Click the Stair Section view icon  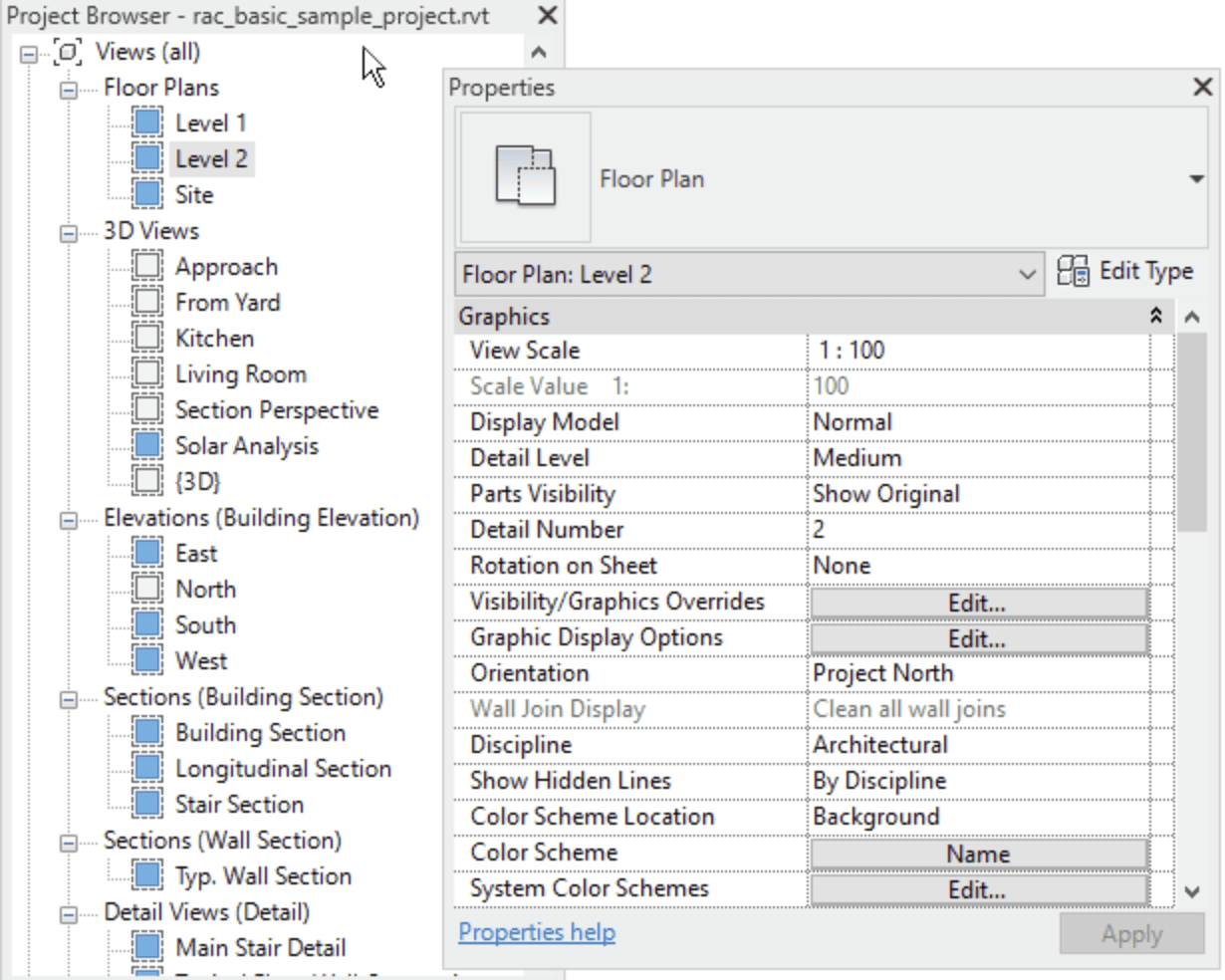point(147,805)
